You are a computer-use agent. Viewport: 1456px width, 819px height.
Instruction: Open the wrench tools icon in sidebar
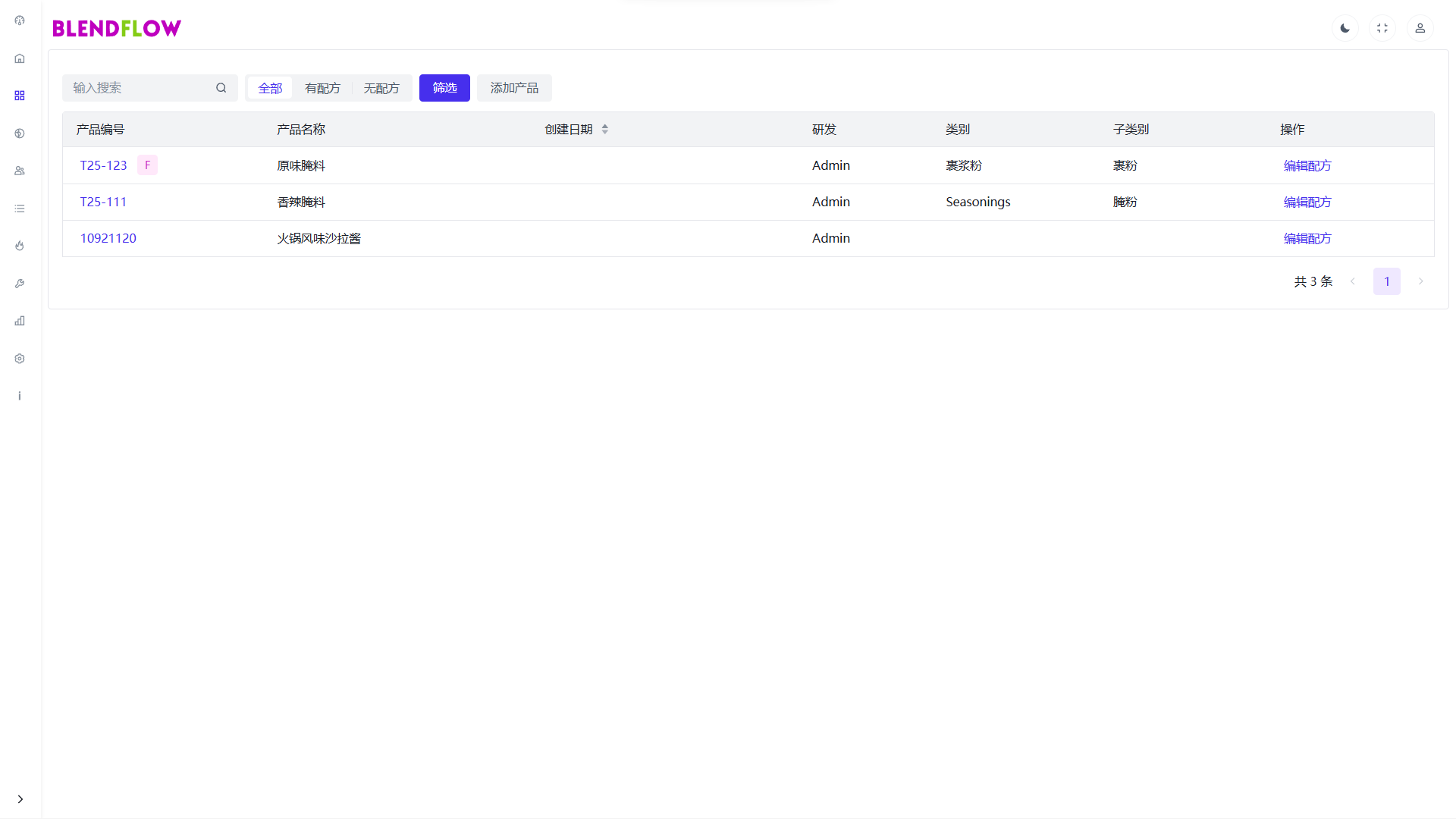[x=20, y=284]
